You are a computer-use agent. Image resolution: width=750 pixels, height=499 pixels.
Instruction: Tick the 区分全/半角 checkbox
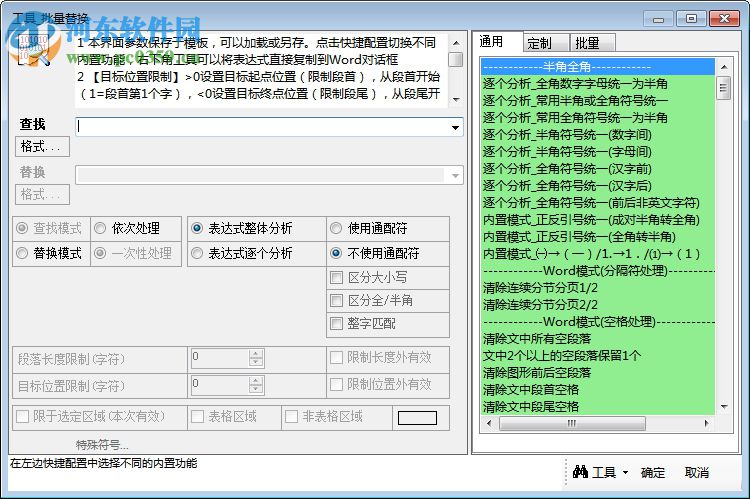tap(336, 300)
